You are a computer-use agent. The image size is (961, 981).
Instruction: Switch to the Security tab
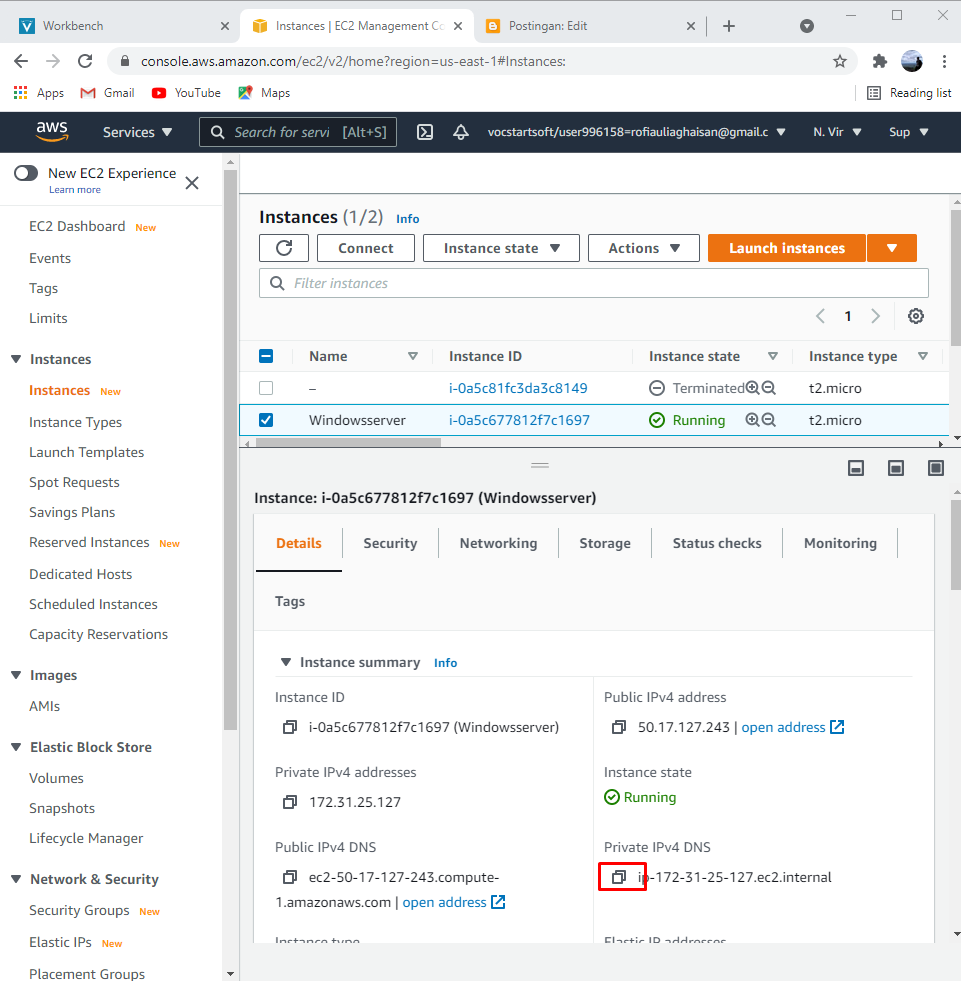390,543
